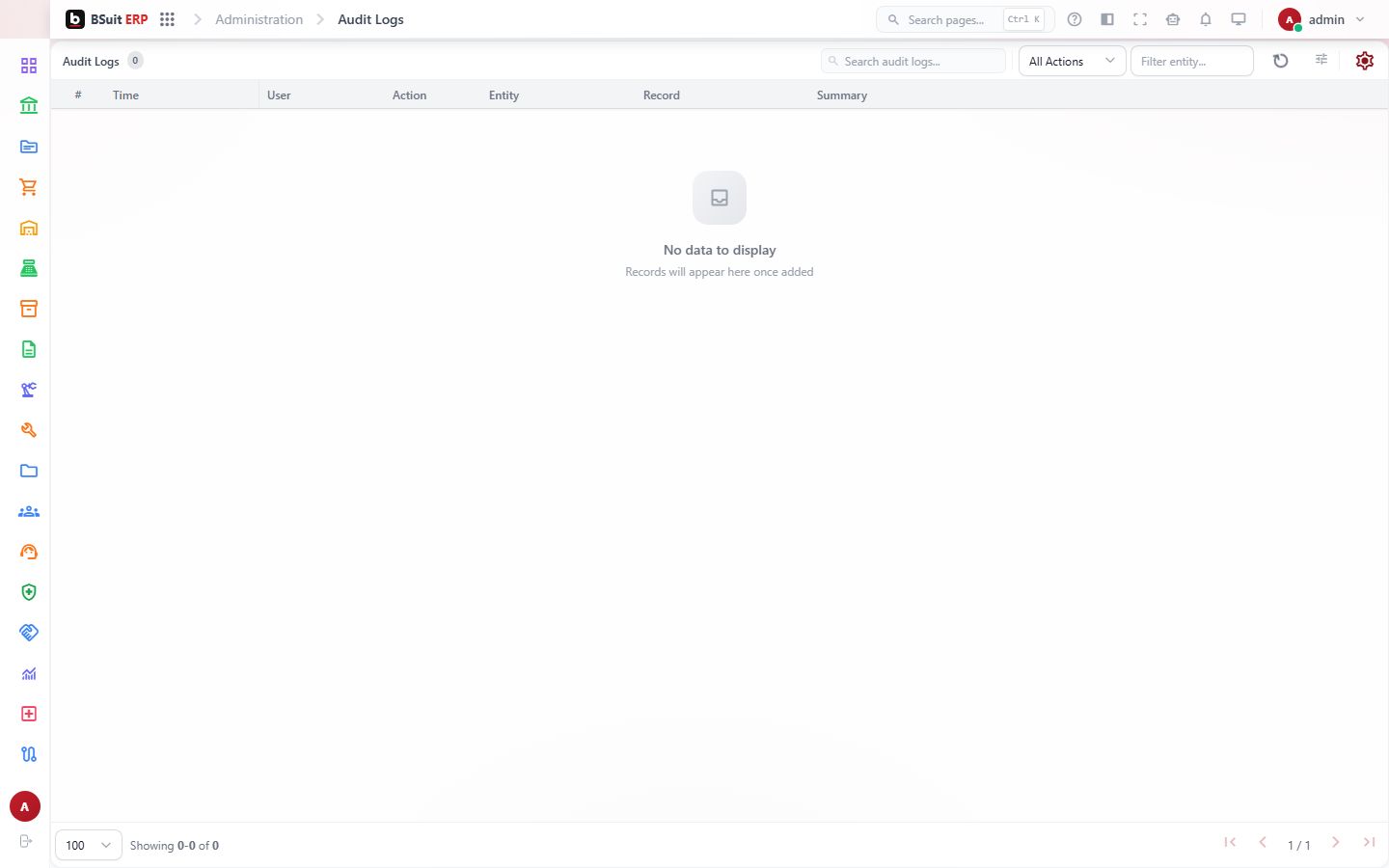Open the blue folder sidebar icon
The height and width of the screenshot is (868, 1389).
[29, 471]
